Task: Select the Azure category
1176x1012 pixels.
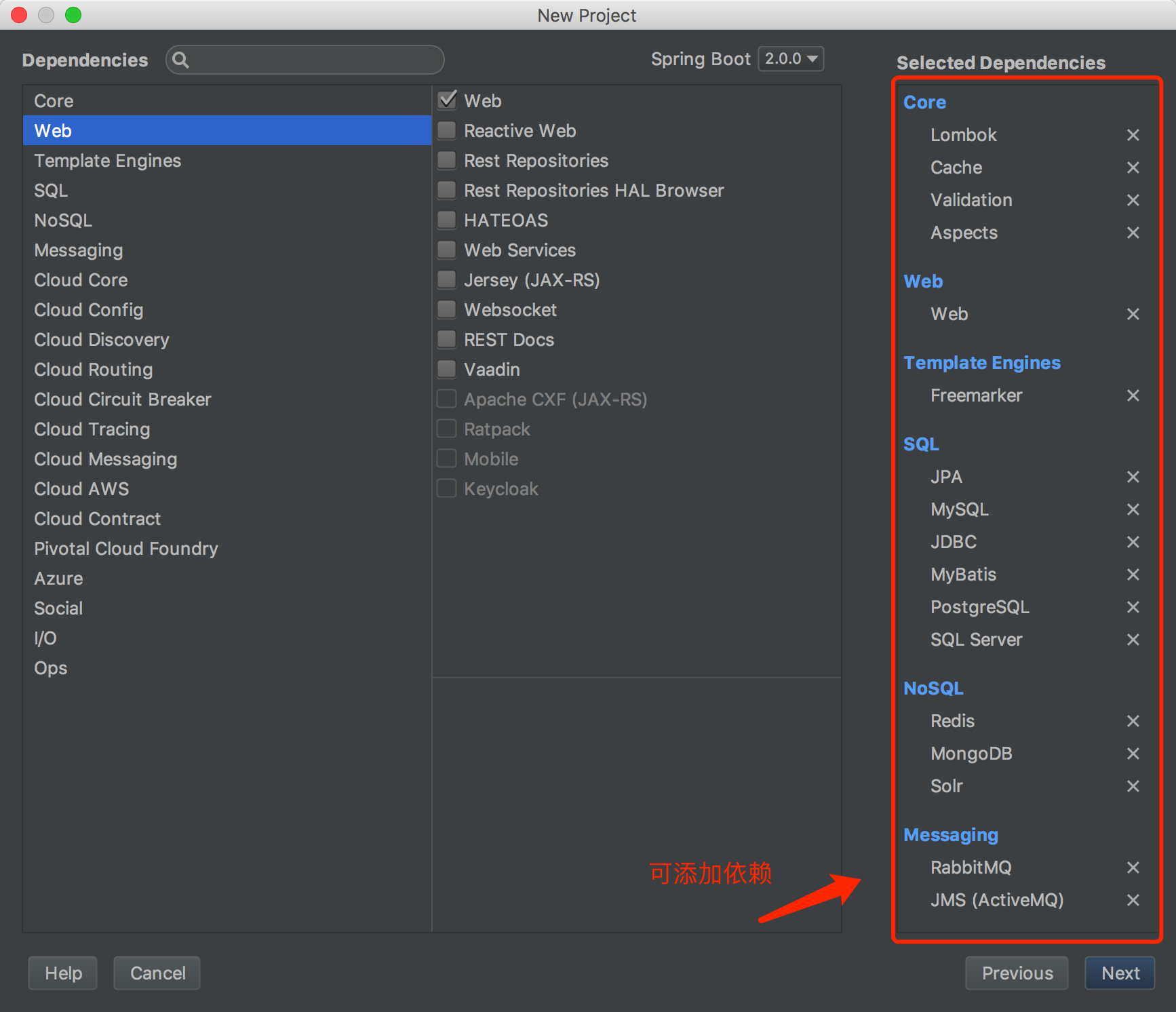Action: pos(227,579)
